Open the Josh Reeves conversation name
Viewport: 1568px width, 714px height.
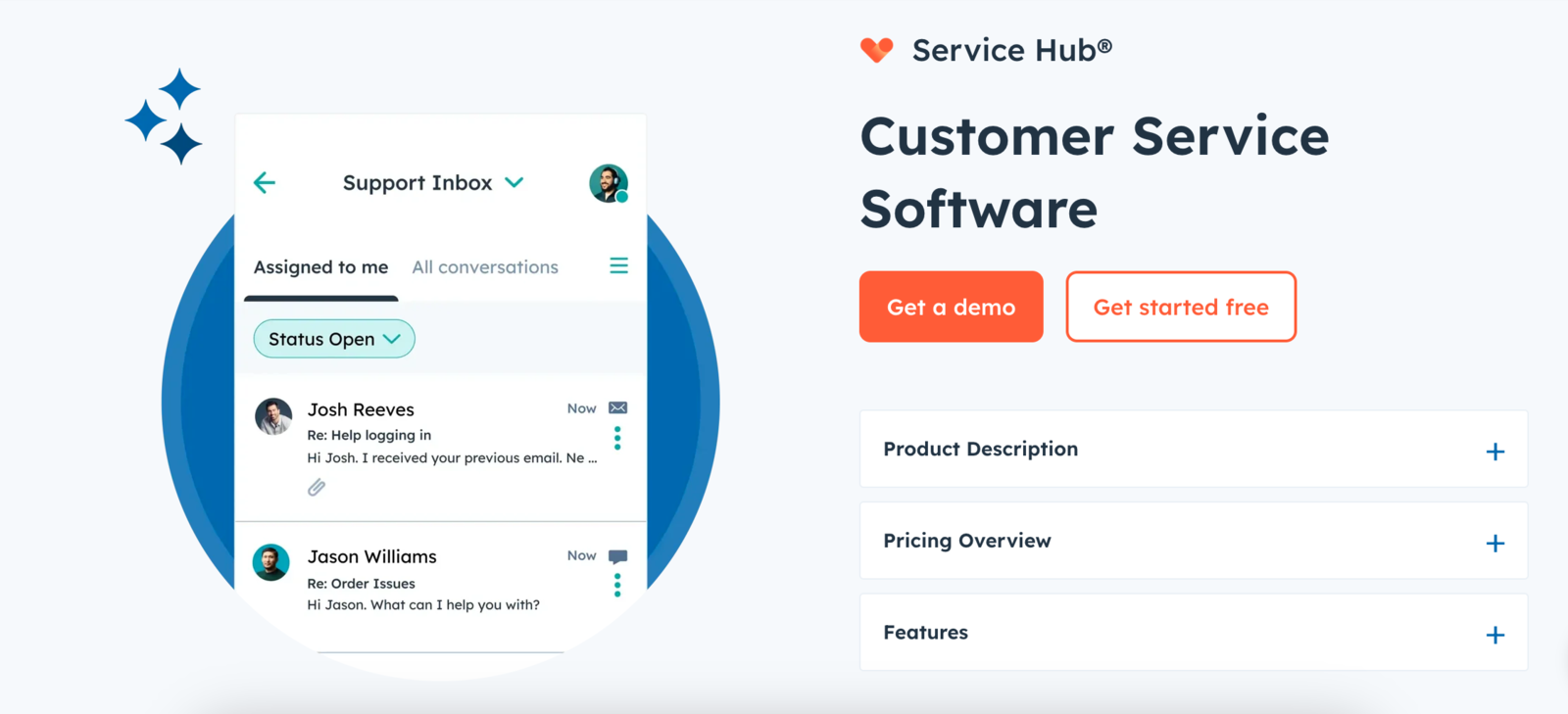[x=361, y=409]
